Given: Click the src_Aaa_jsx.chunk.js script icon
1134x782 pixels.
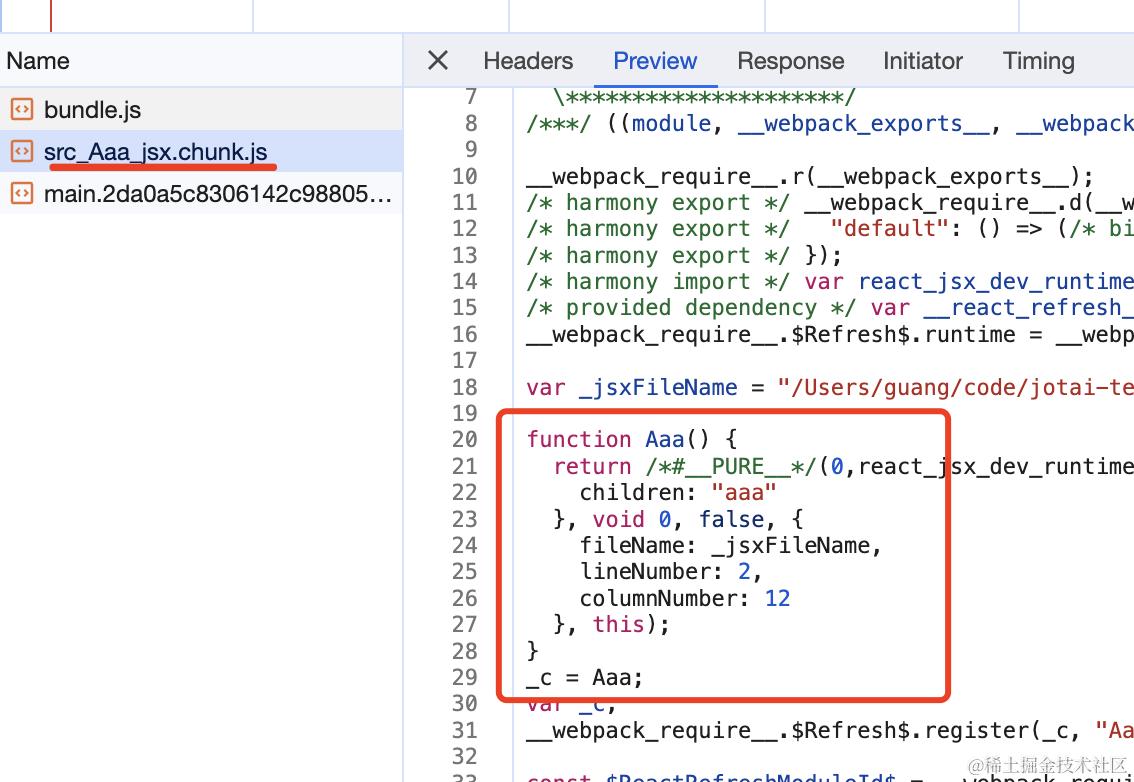Looking at the screenshot, I should [22, 151].
